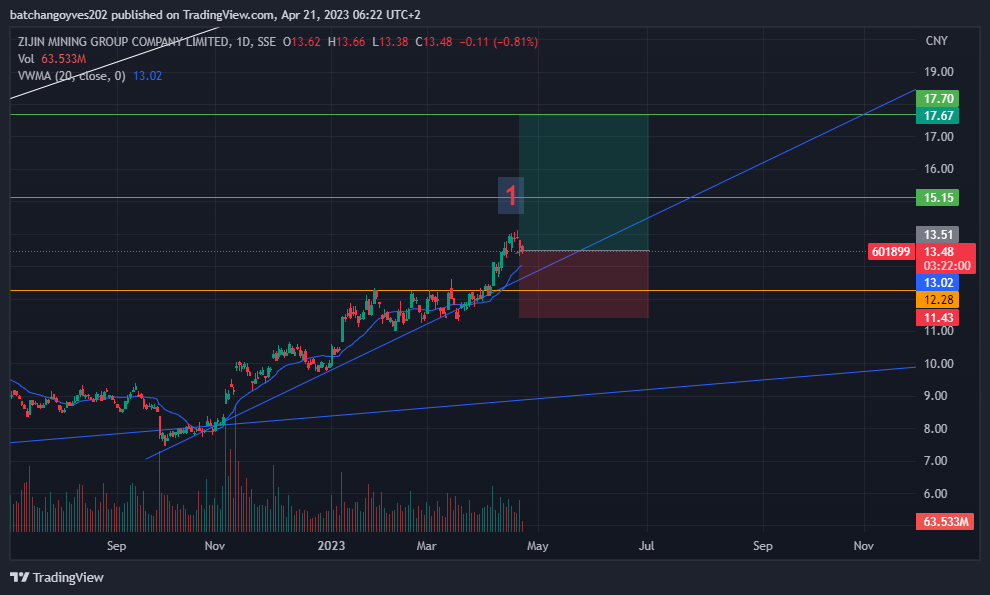Click the TradingView logo at bottom left

pos(57,577)
